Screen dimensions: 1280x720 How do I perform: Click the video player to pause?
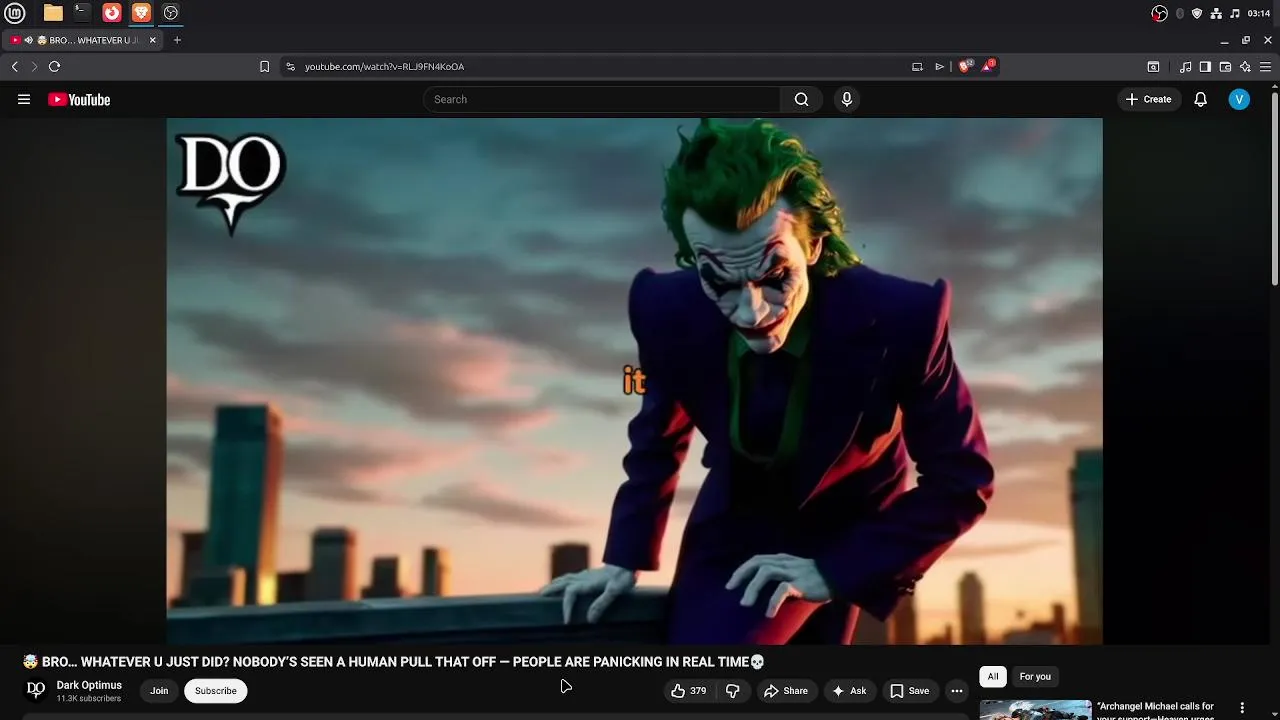coord(634,381)
